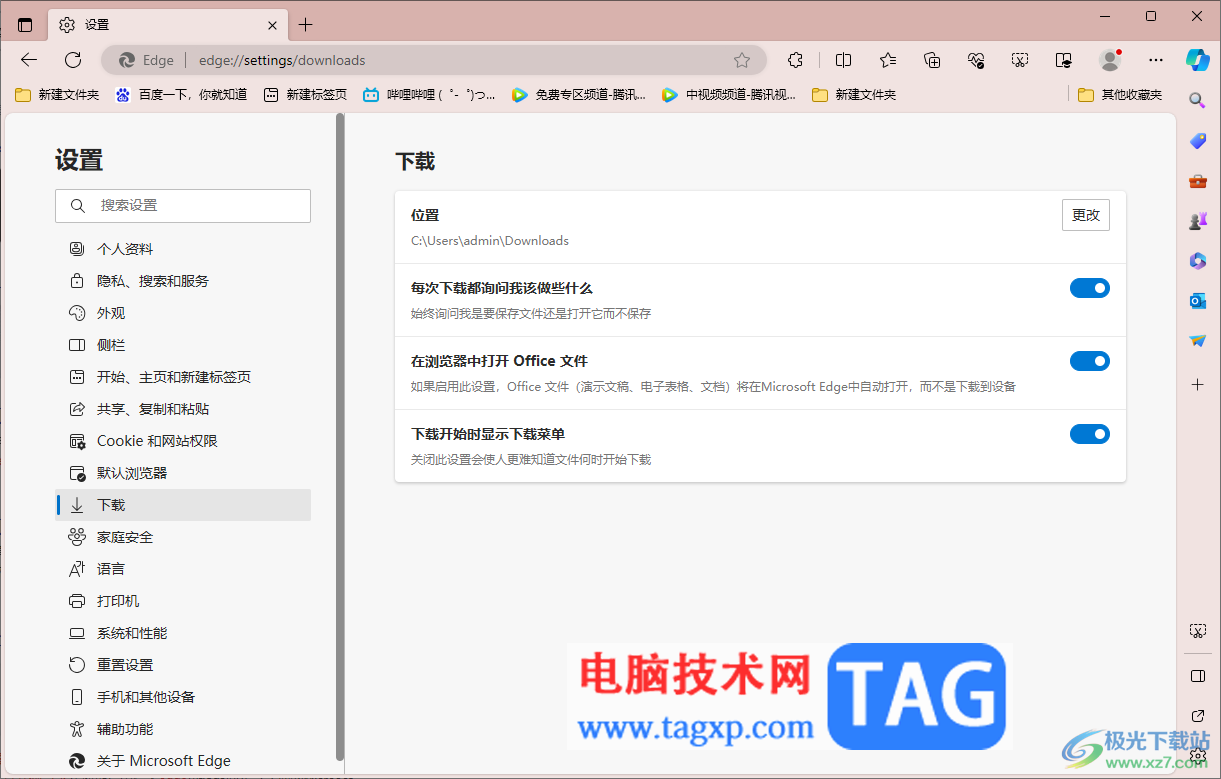
Task: Open browser Settings menu with three dots
Action: click(x=1156, y=60)
